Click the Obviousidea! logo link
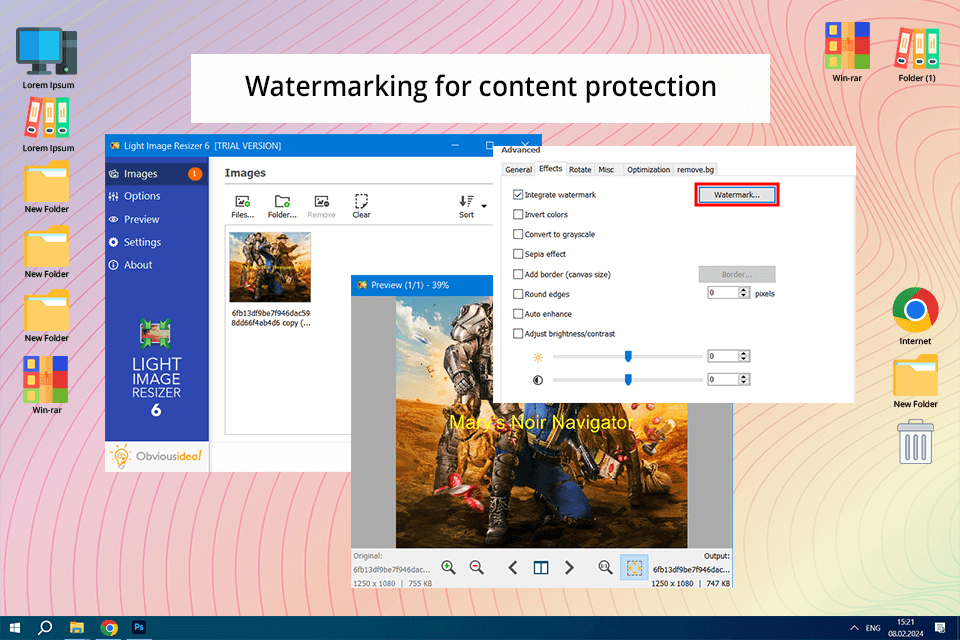Viewport: 960px width, 640px height. (157, 456)
